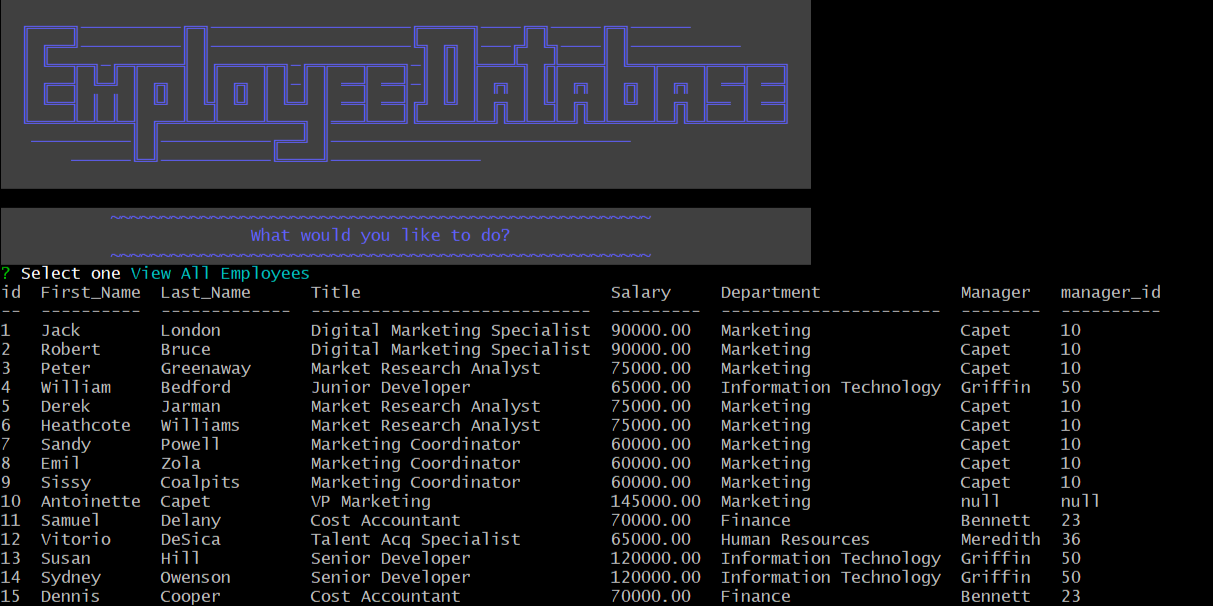This screenshot has width=1213, height=606.
Task: Select the View All Employees option
Action: [x=219, y=272]
